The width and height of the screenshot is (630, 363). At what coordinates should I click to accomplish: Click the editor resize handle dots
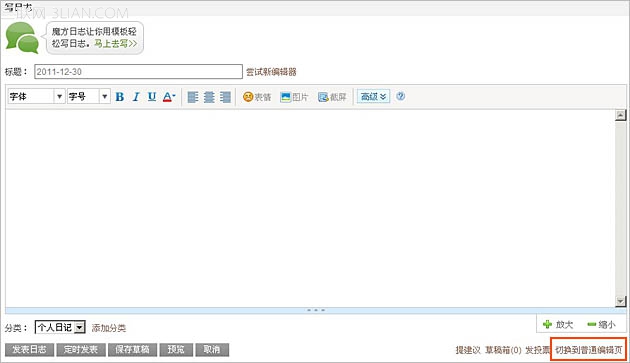coord(316,310)
